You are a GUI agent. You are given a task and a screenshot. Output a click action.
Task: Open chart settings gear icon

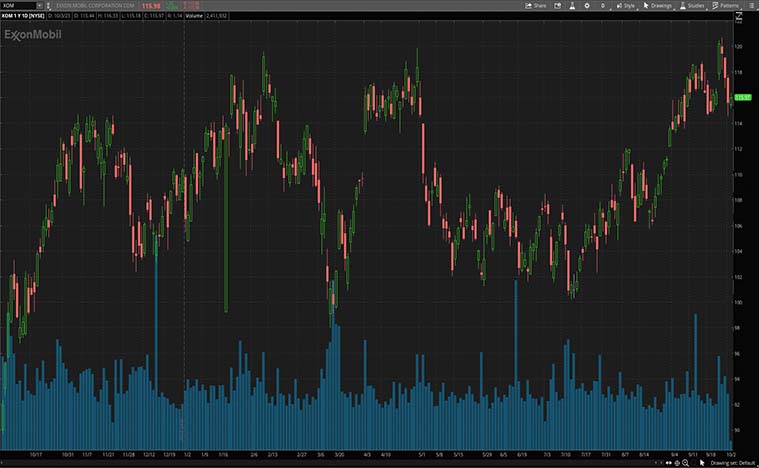tap(587, 5)
